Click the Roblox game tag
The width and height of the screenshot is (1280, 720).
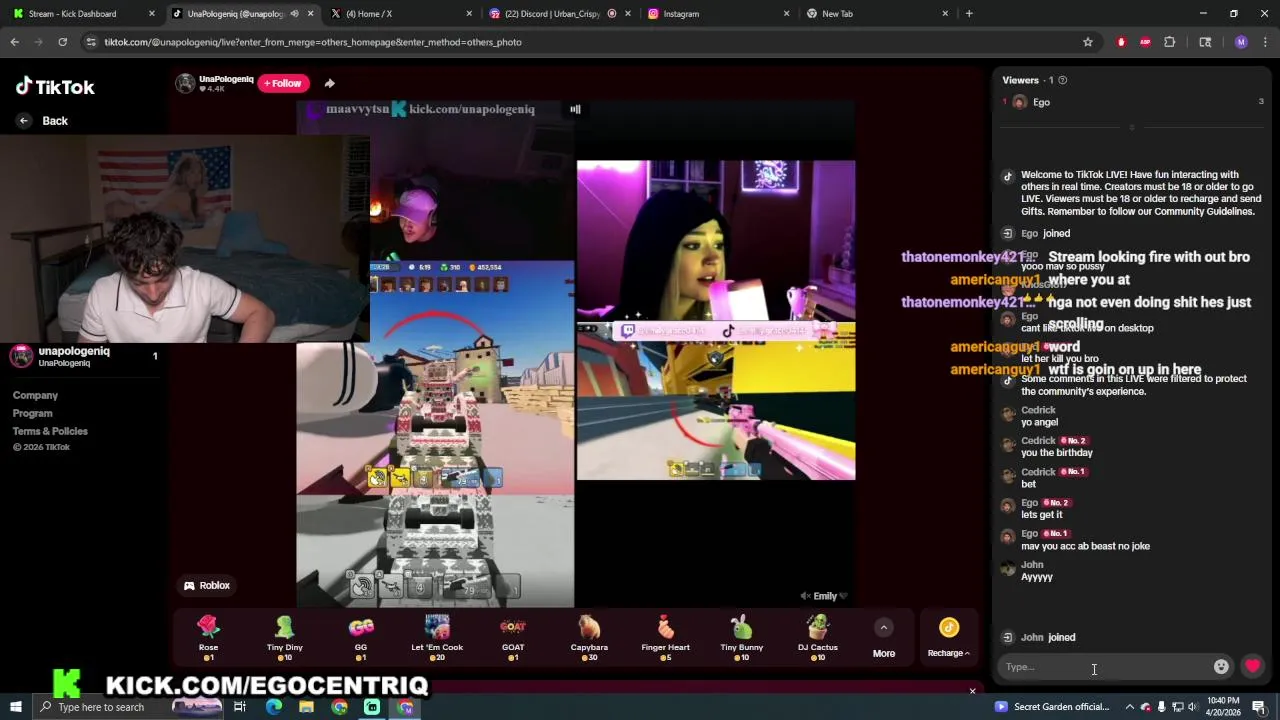[x=207, y=586]
